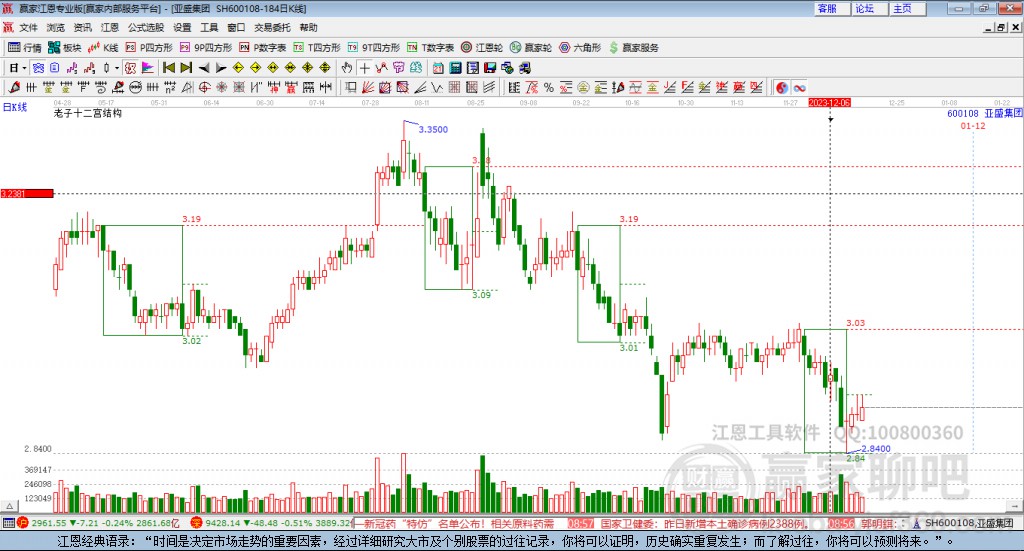Viewport: 1024px width, 551px height.
Task: Click the 老子十二宫结构 indicator title
Action: pos(88,113)
